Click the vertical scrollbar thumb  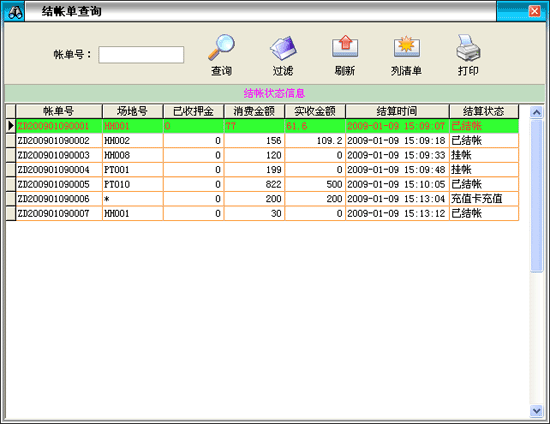536,196
